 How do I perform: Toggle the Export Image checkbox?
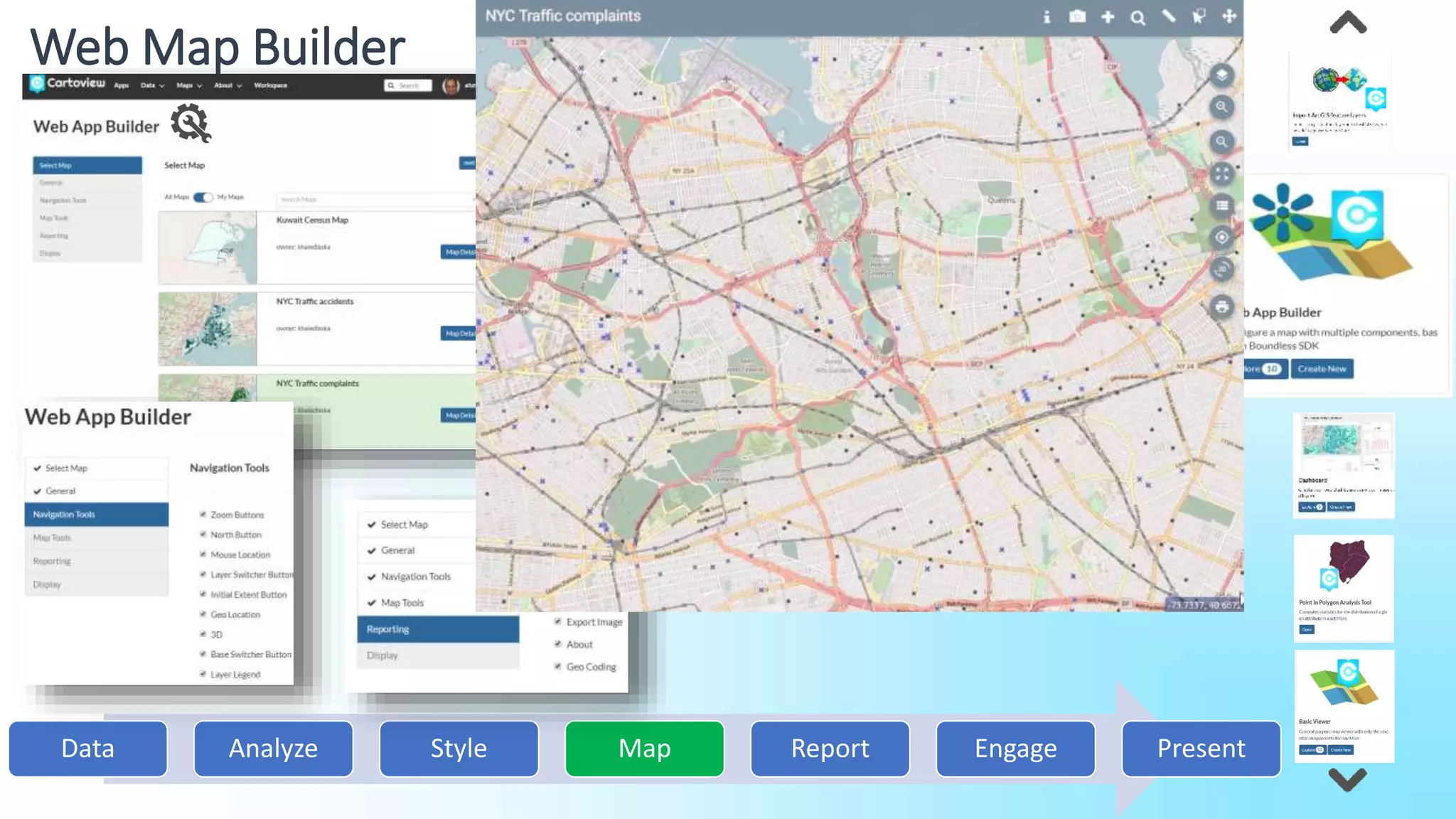[x=558, y=622]
